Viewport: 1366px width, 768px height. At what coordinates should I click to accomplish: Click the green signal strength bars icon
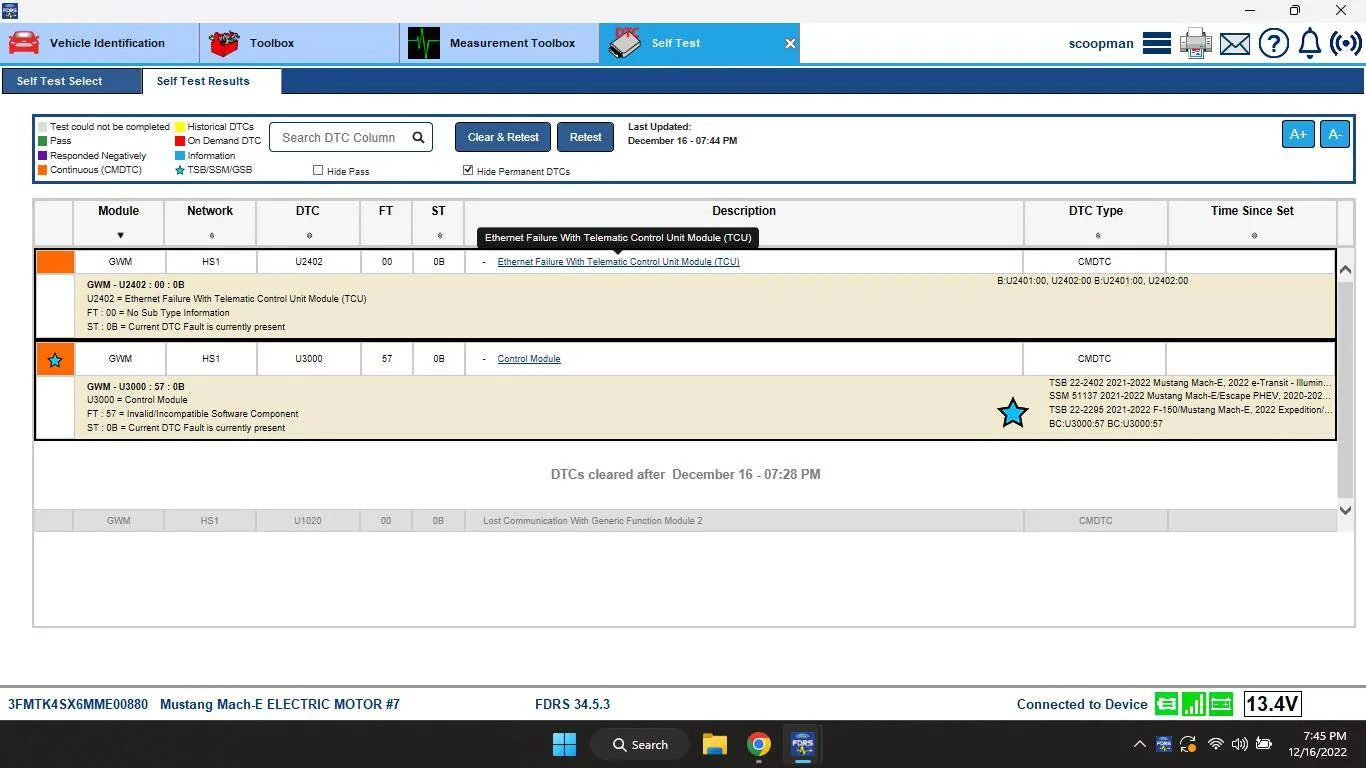point(1193,704)
